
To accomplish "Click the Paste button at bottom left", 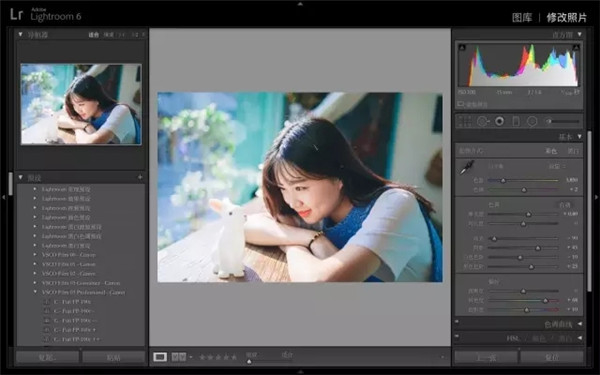I will pos(114,357).
